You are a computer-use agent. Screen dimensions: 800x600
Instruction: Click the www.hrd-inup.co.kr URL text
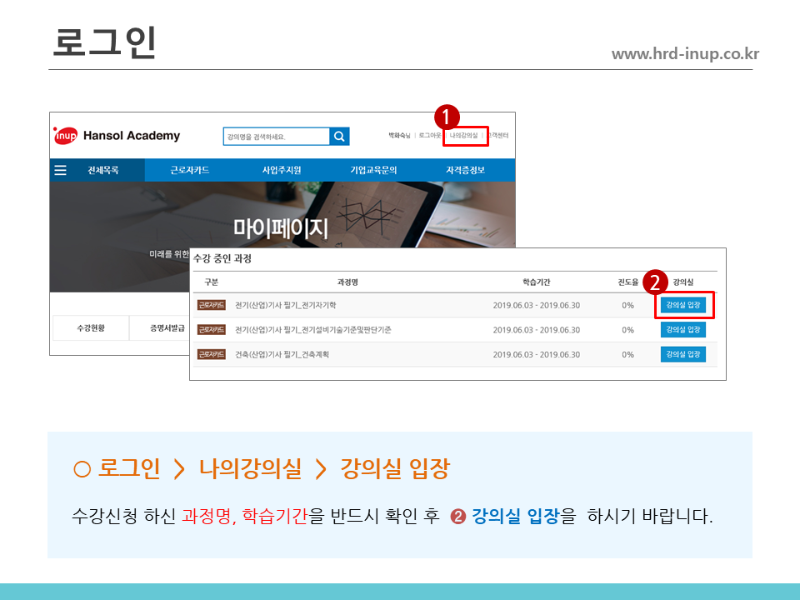click(685, 54)
